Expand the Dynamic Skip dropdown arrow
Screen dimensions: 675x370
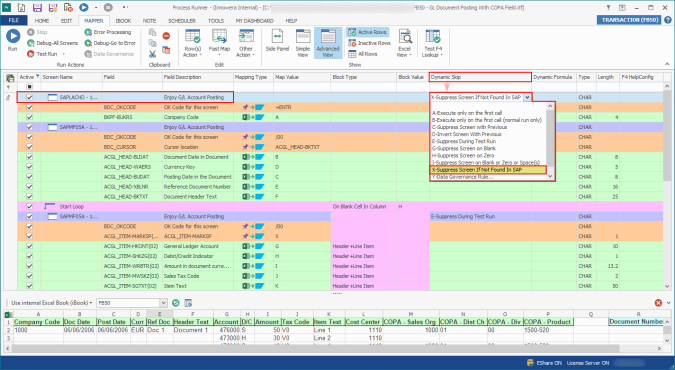coord(527,97)
